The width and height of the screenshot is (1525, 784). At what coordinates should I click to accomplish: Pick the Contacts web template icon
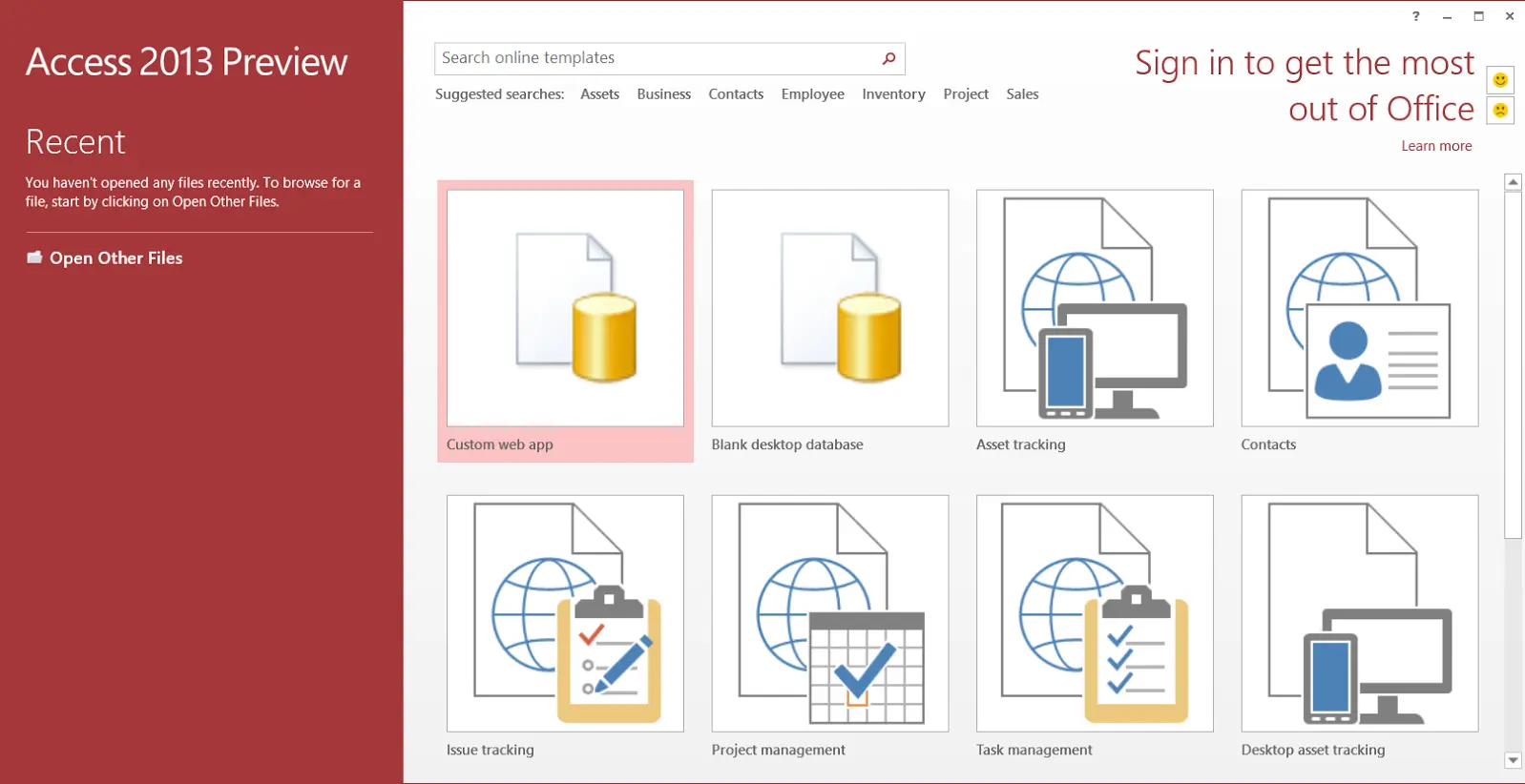pyautogui.click(x=1359, y=308)
